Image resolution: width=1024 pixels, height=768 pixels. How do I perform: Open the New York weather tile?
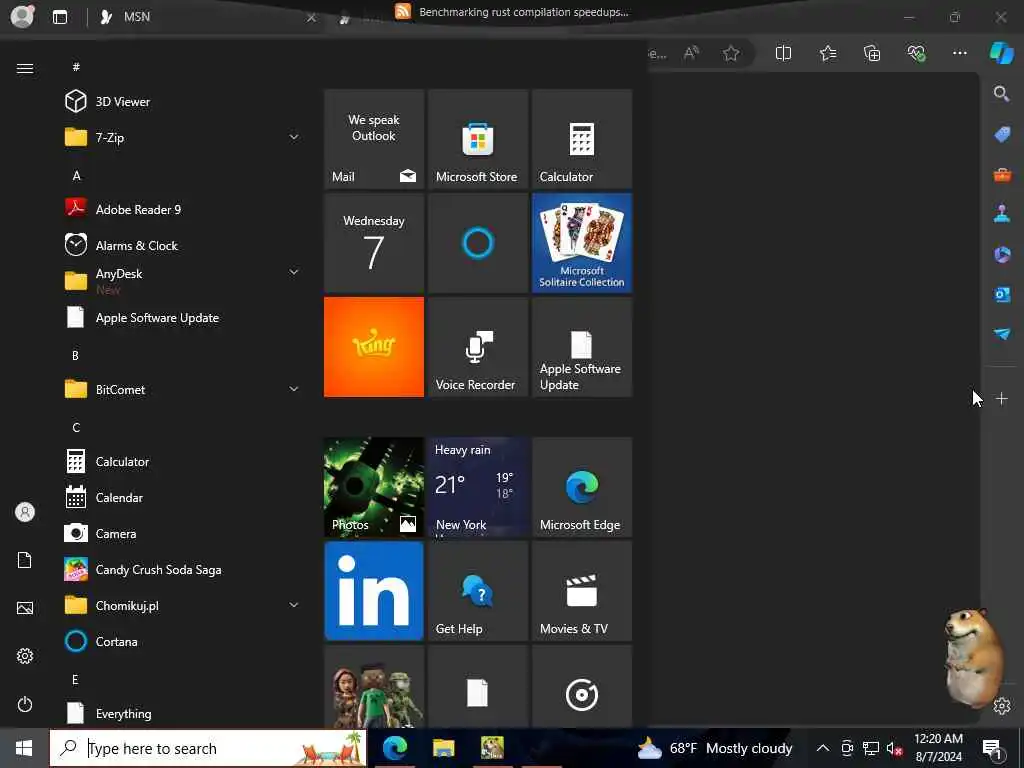click(477, 487)
